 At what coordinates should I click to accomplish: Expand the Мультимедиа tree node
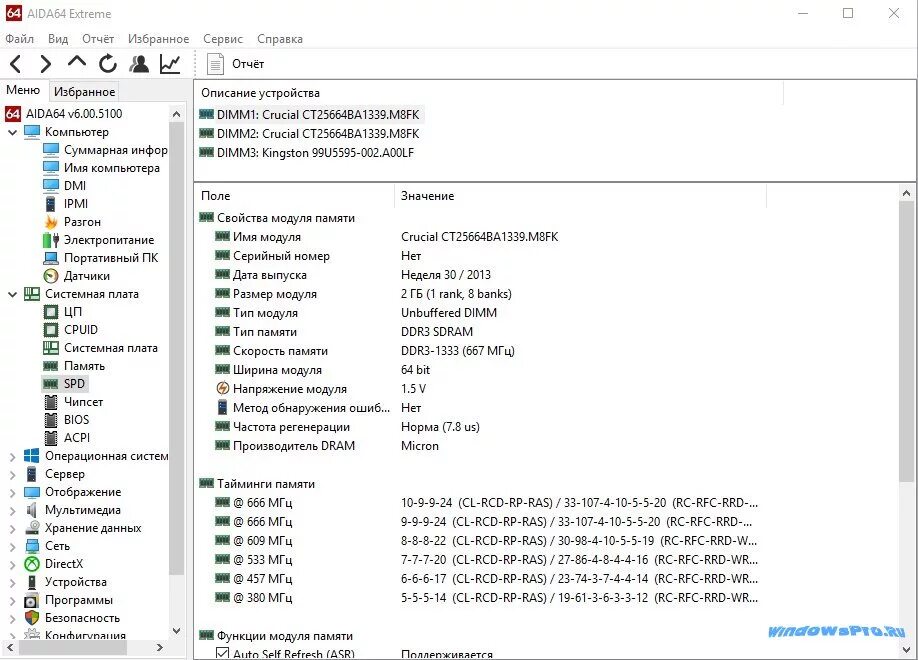12,511
